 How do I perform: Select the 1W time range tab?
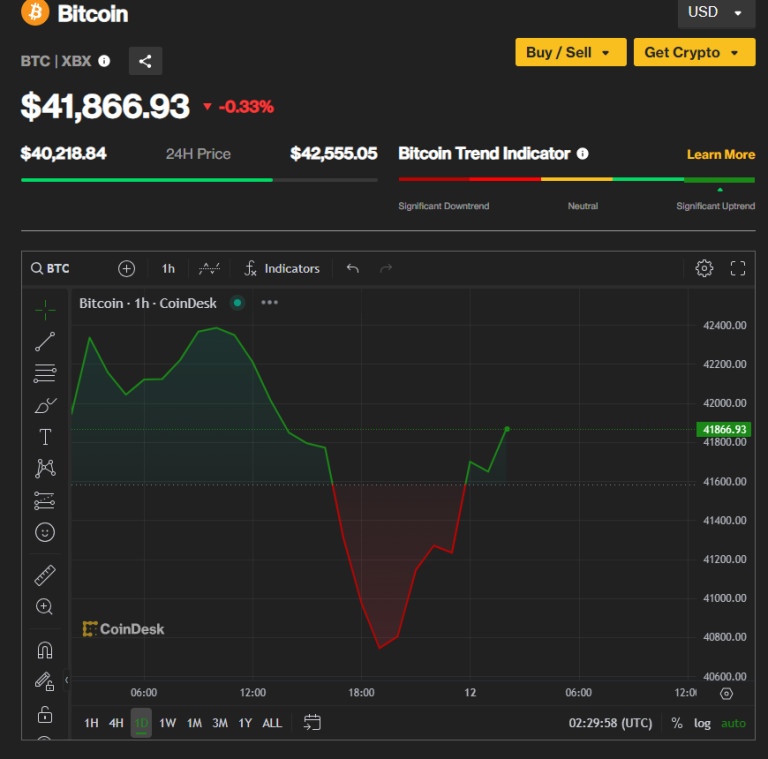(x=167, y=723)
